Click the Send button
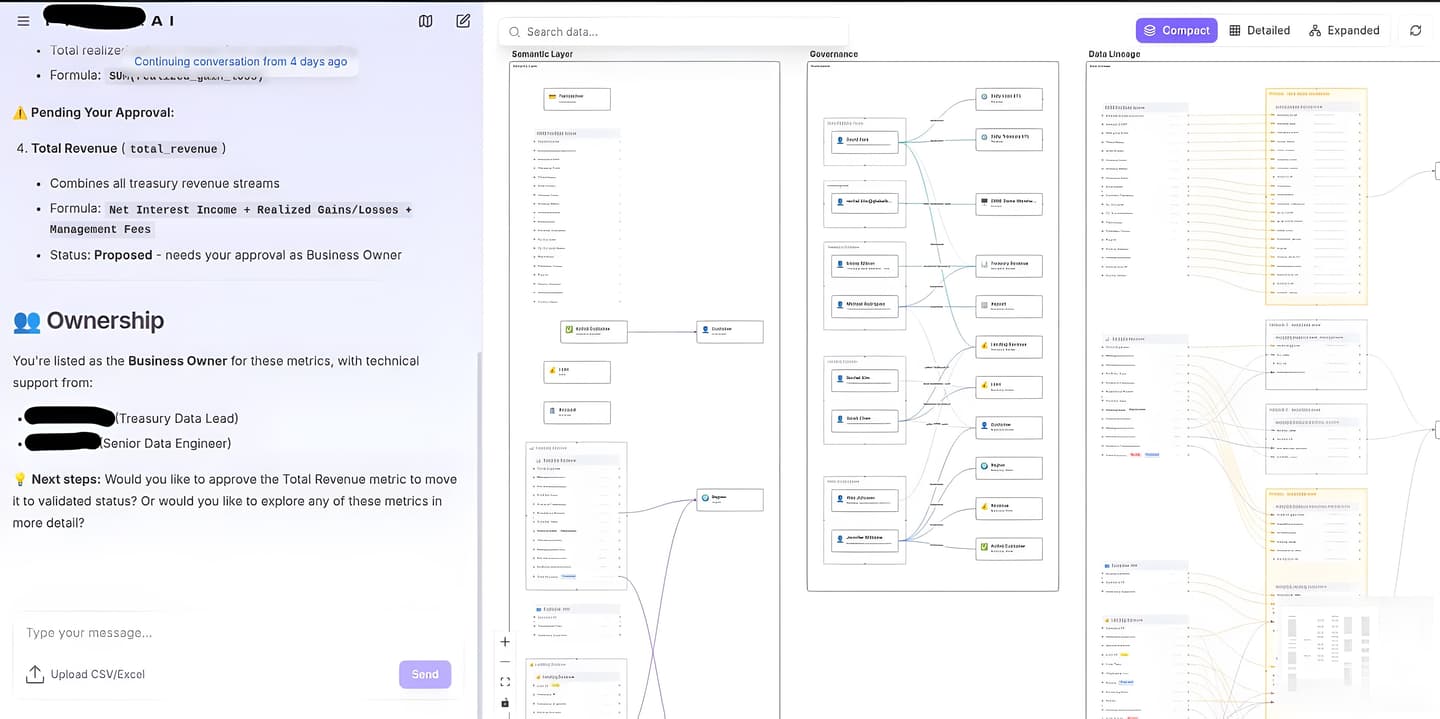The width and height of the screenshot is (1440, 719). pyautogui.click(x=424, y=674)
